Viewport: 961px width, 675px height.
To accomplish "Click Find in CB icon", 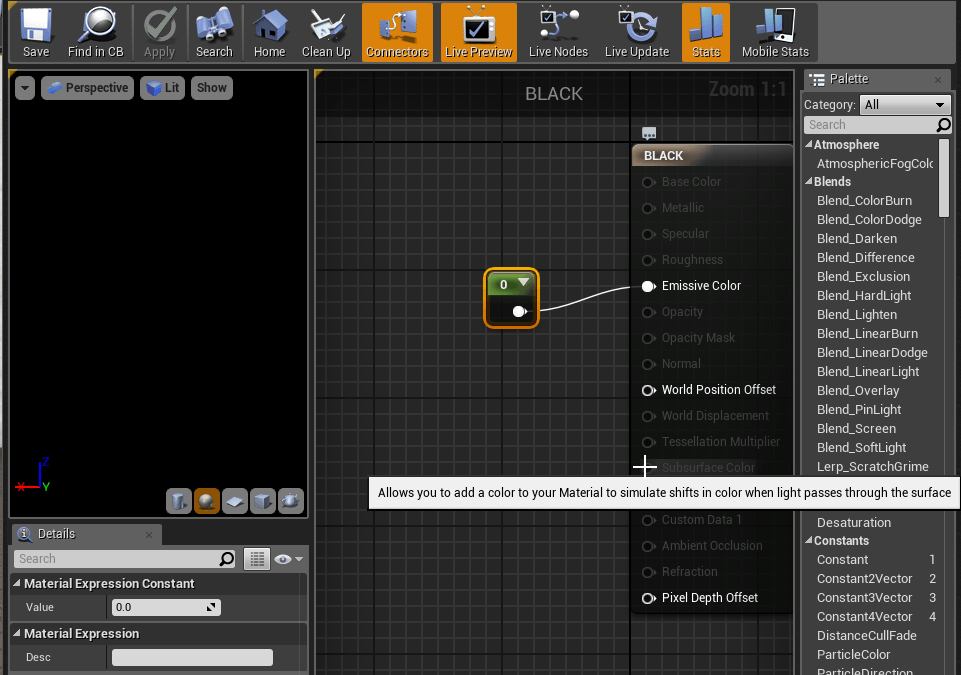I will [96, 32].
